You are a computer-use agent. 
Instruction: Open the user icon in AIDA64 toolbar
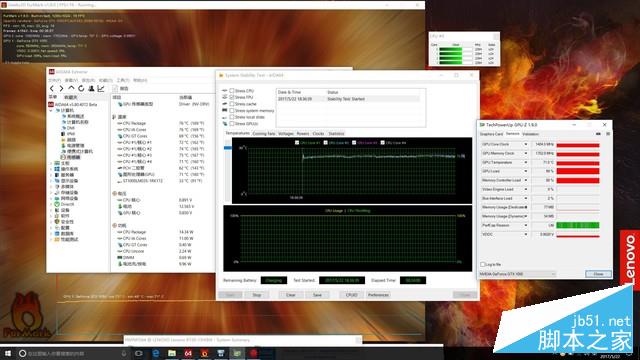[x=91, y=89]
